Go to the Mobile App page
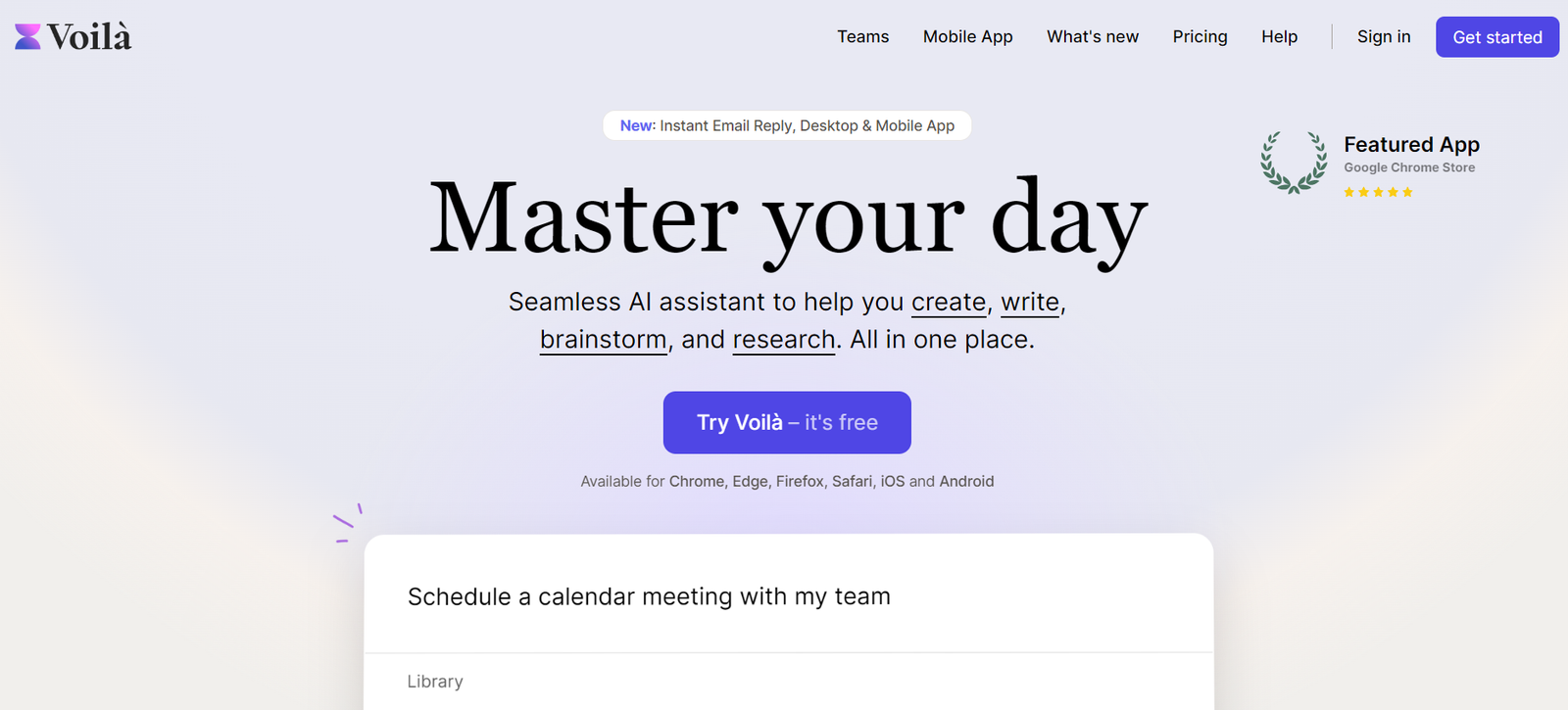 click(x=967, y=37)
